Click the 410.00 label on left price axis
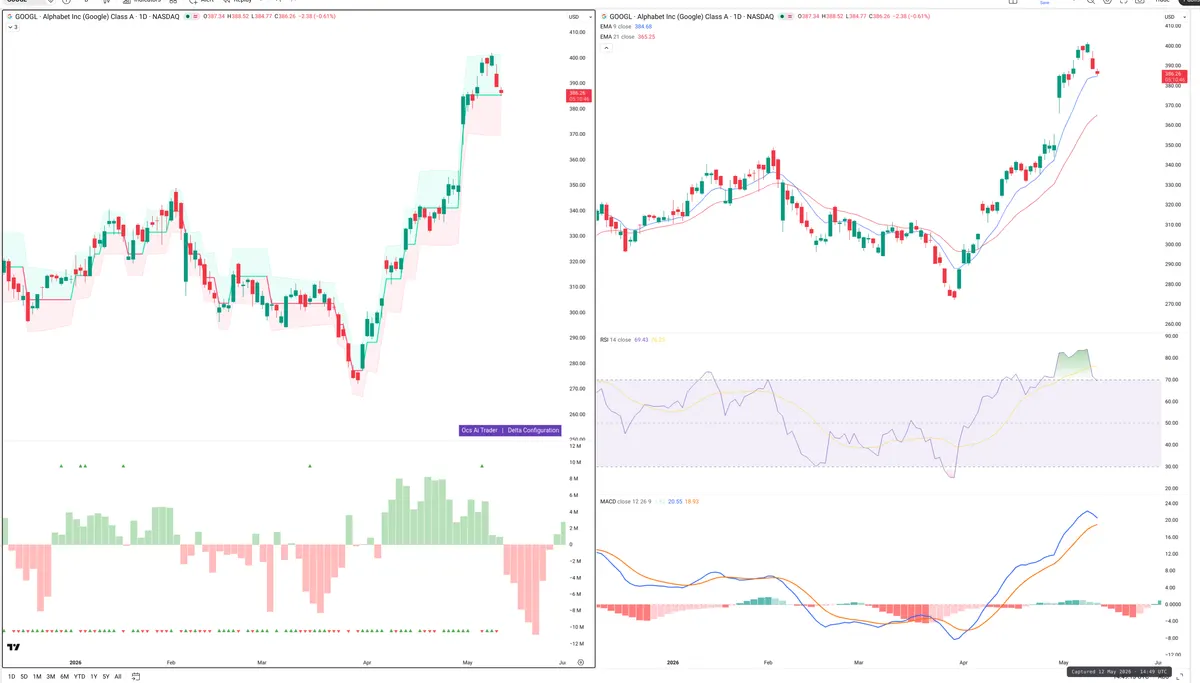 [x=576, y=33]
